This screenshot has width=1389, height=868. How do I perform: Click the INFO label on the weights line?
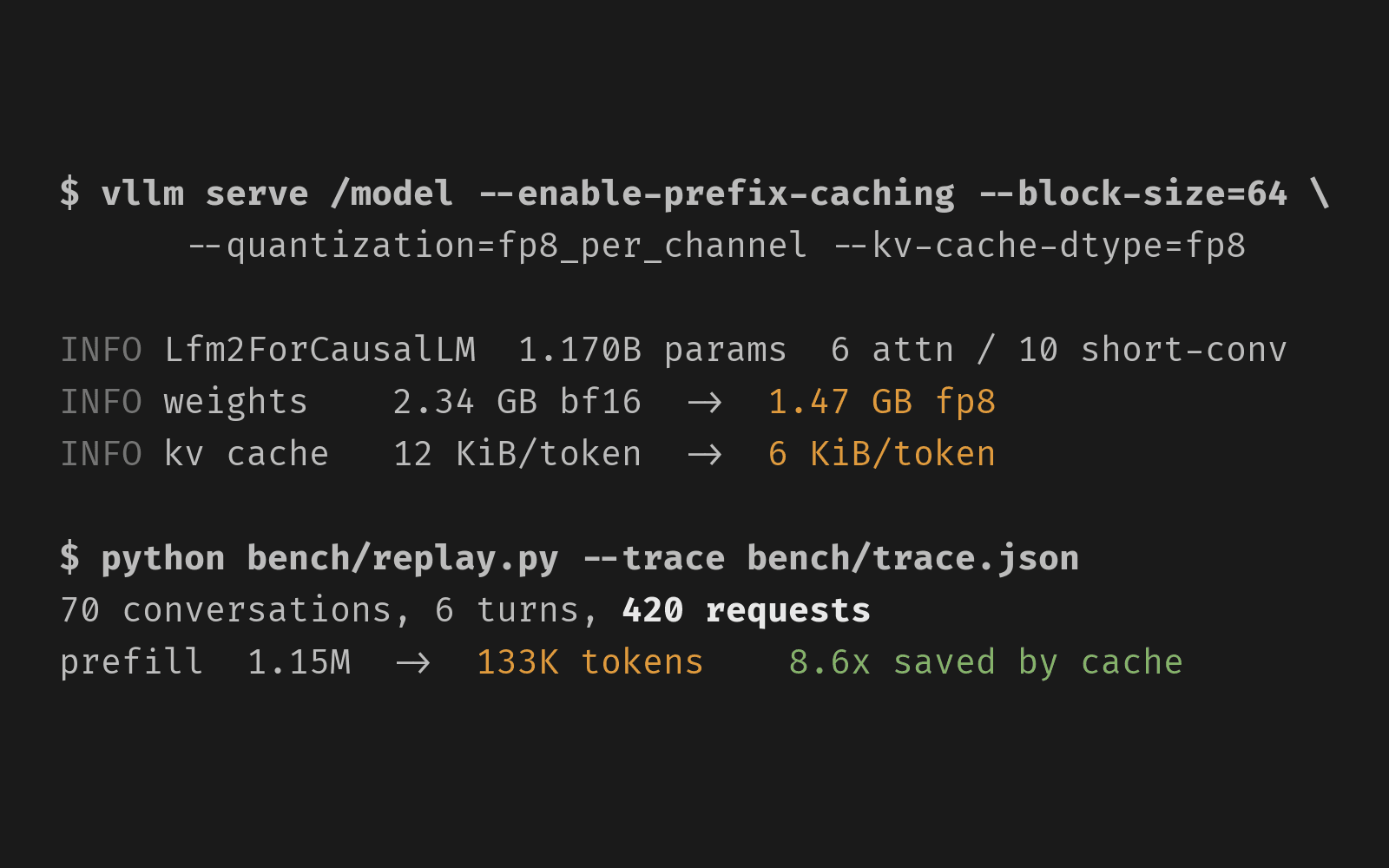102,402
